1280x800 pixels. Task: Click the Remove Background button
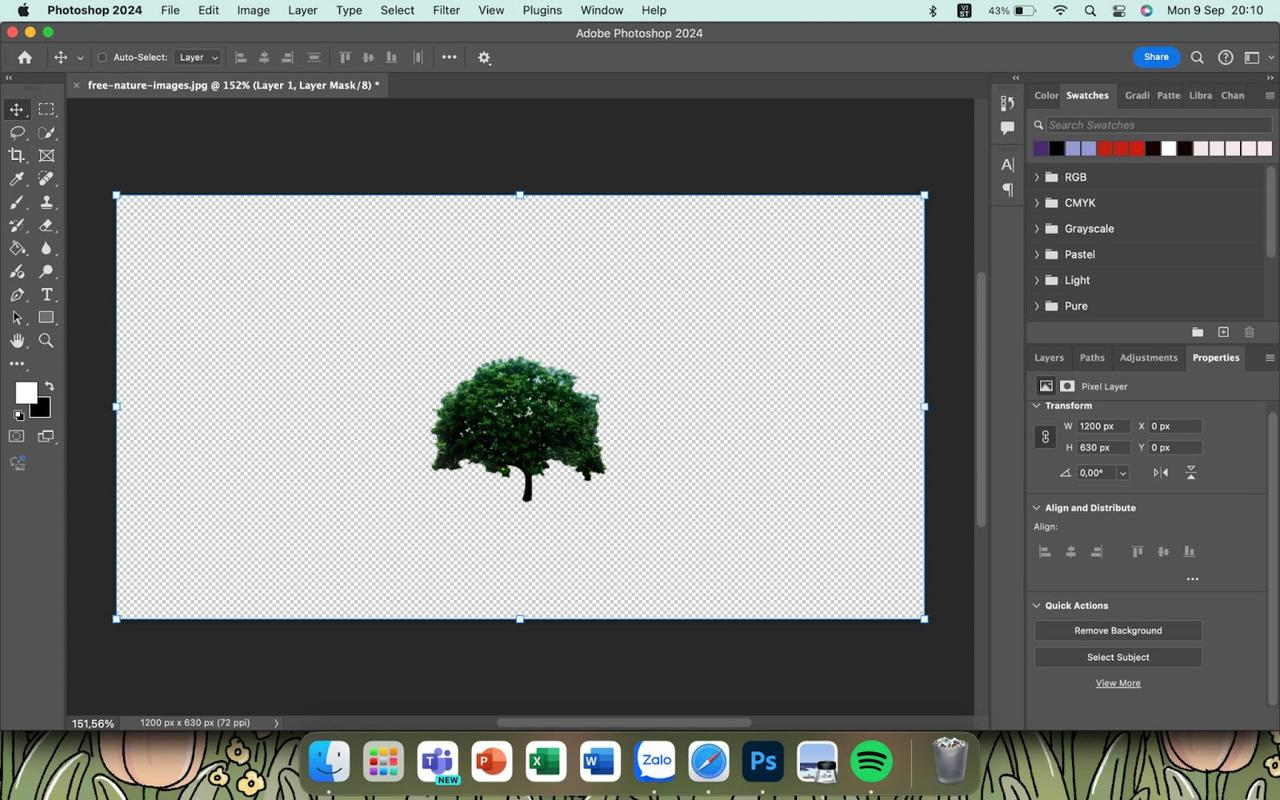point(1117,631)
